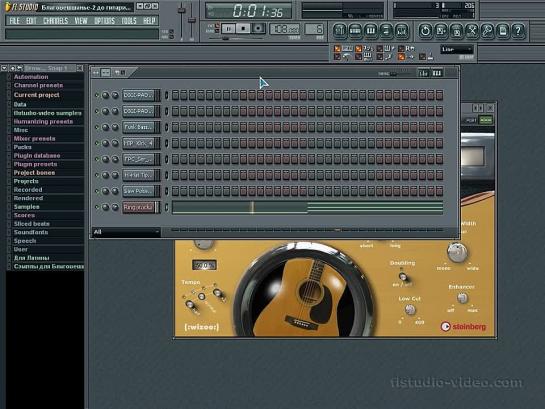Image resolution: width=545 pixels, height=409 pixels.
Task: Open the Line snap dropdown
Action: (x=457, y=49)
